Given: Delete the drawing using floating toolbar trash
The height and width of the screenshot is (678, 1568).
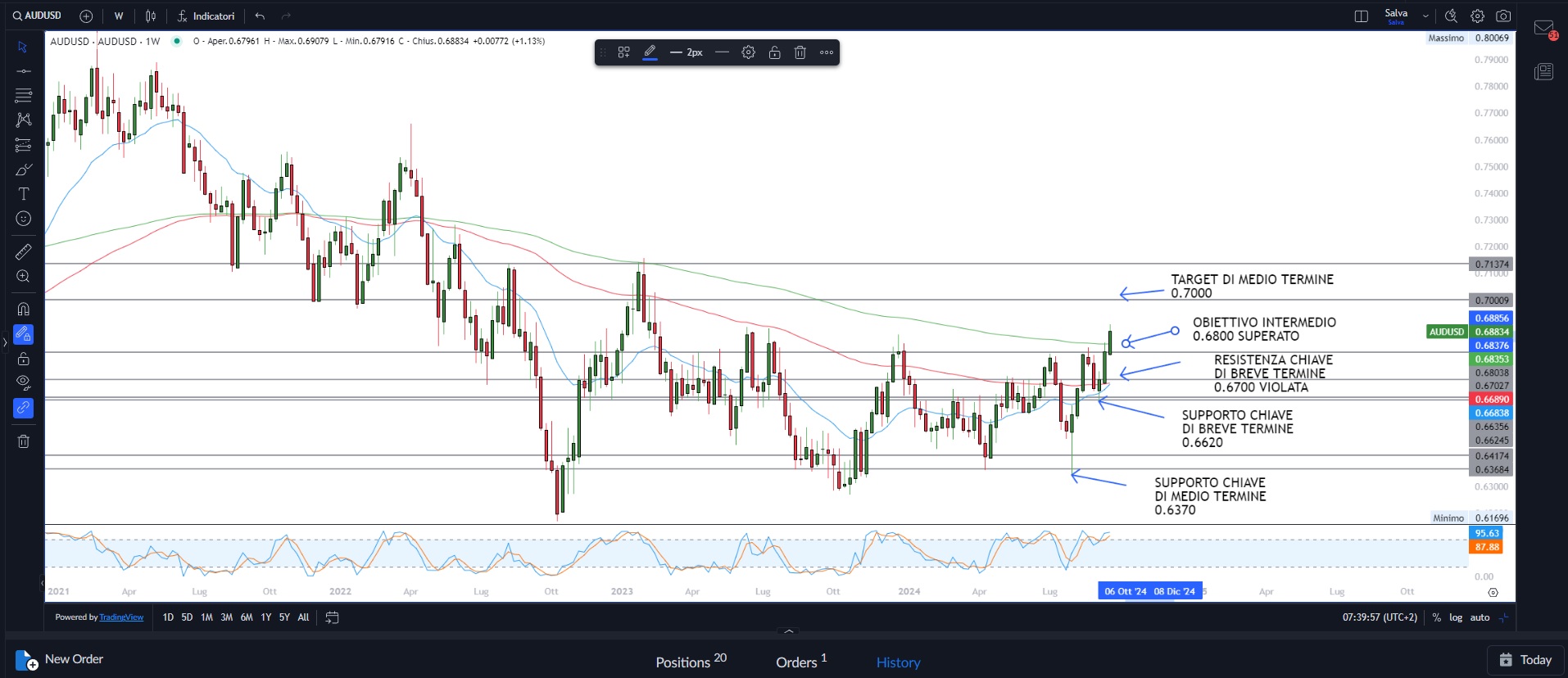Looking at the screenshot, I should click(800, 52).
